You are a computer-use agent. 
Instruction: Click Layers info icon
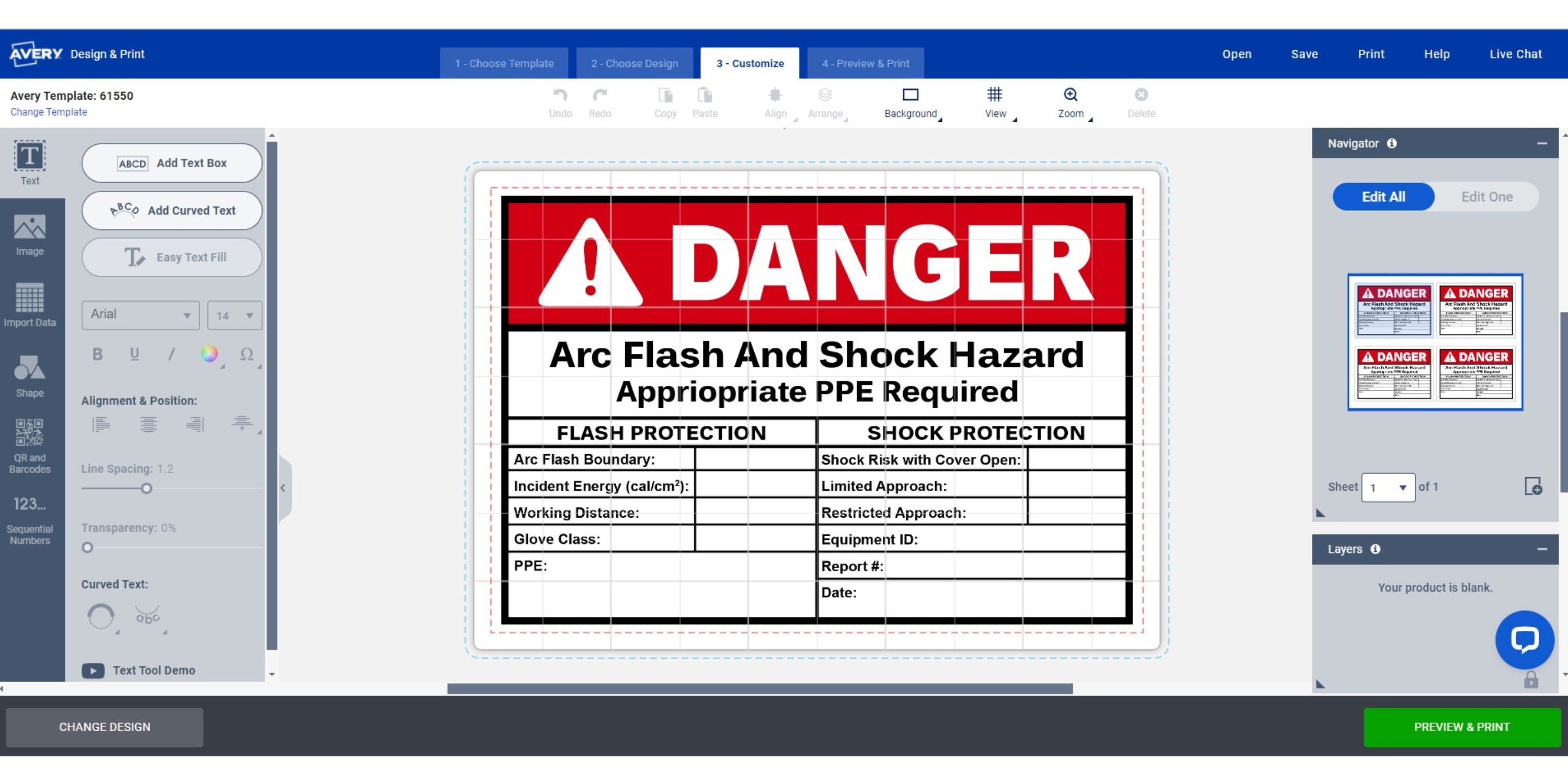pos(1375,549)
